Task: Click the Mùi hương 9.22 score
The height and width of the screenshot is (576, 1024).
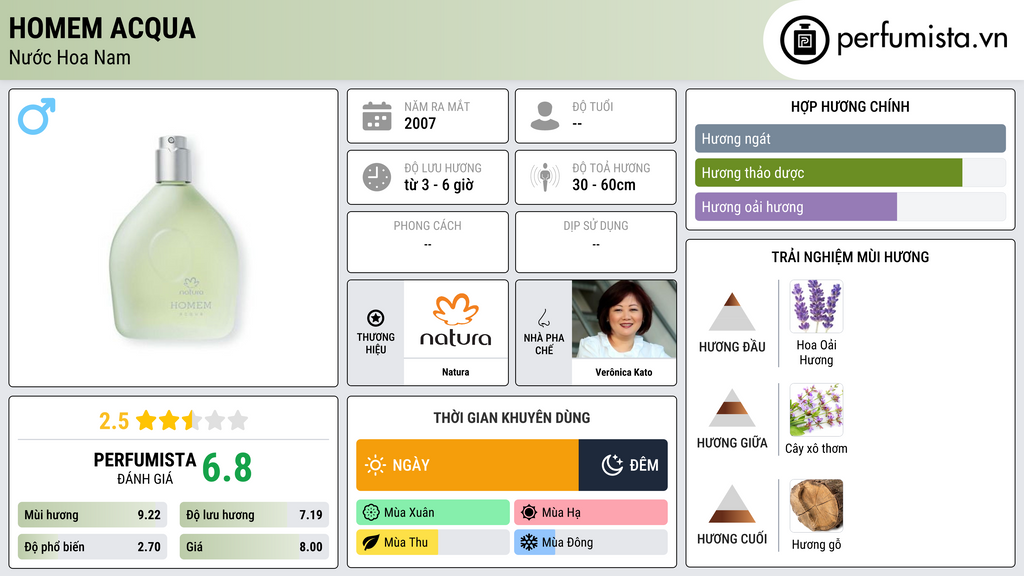Action: pos(92,515)
